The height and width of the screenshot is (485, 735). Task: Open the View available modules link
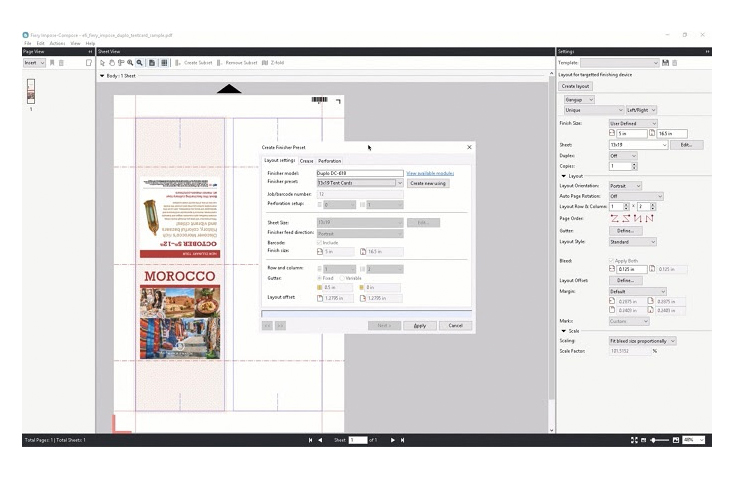[x=430, y=173]
